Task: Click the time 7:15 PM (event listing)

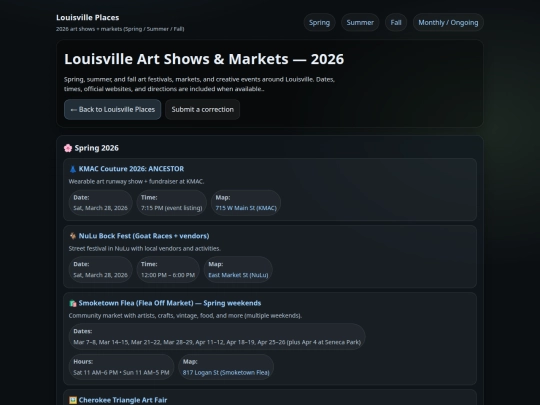Action: point(172,208)
